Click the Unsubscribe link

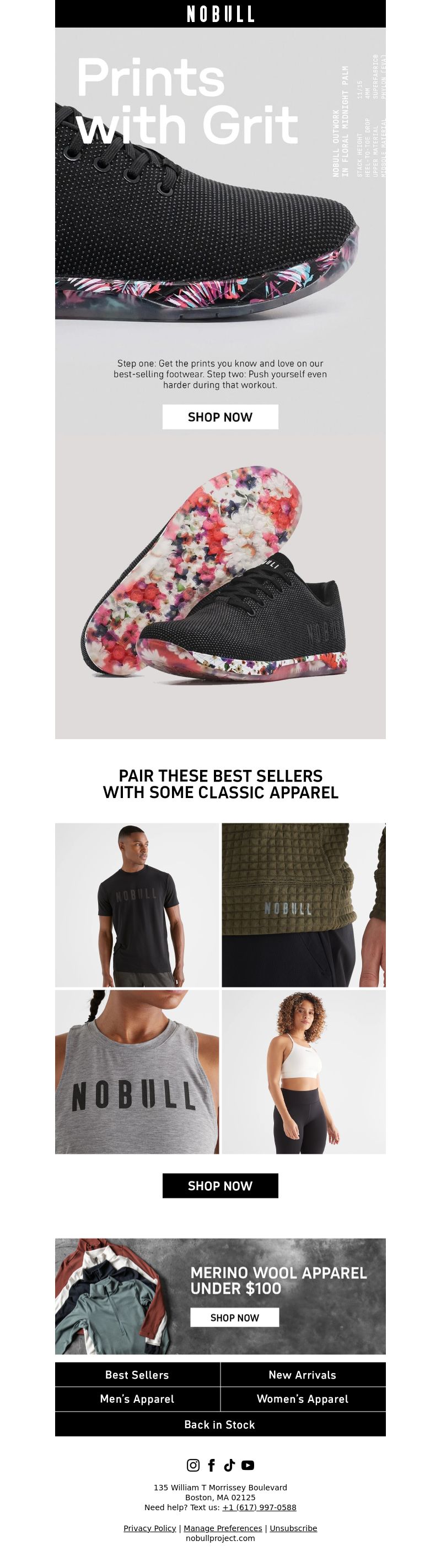click(294, 1528)
